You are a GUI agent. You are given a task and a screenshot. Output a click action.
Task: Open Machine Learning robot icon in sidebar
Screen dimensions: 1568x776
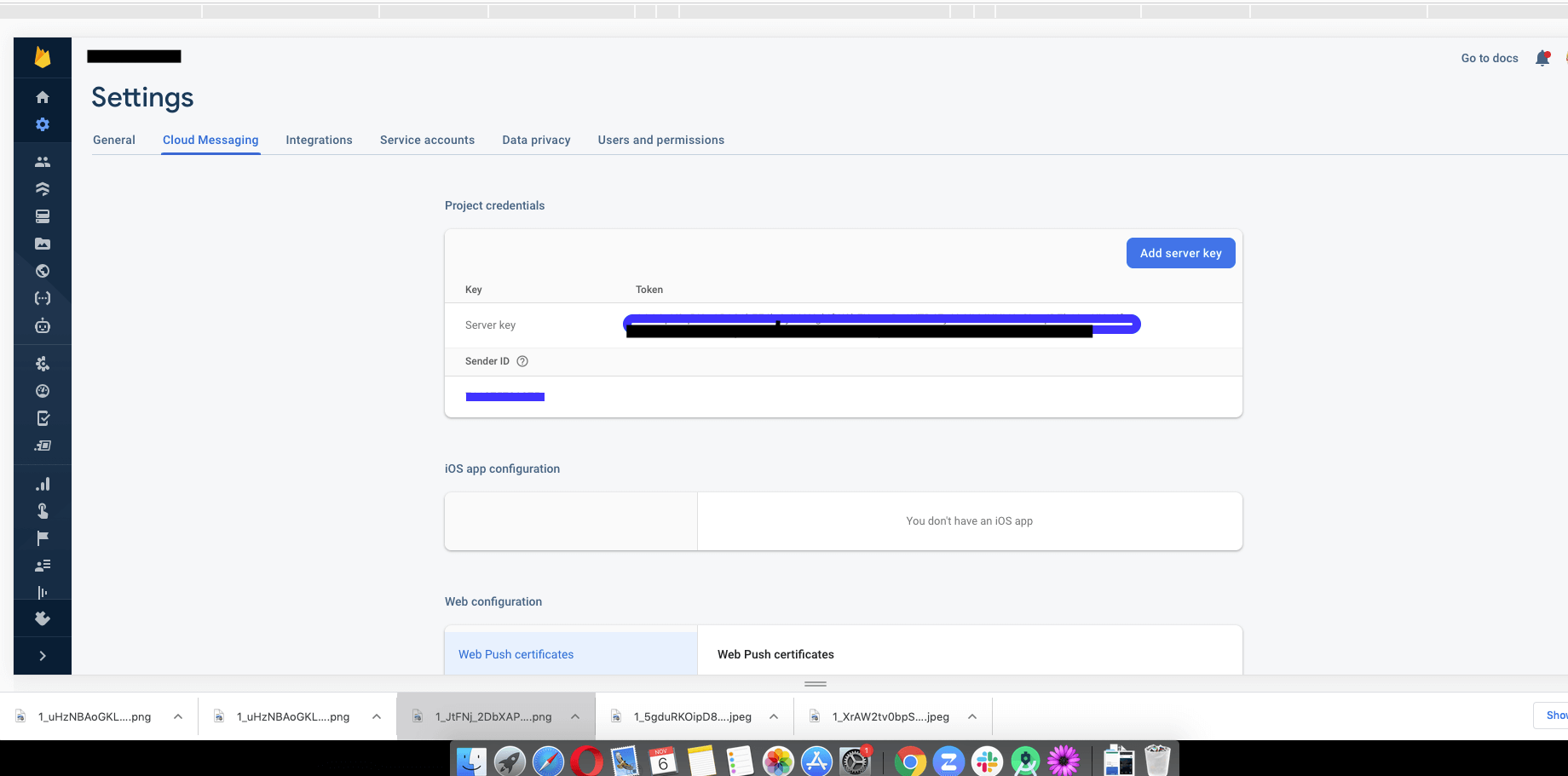pos(43,325)
